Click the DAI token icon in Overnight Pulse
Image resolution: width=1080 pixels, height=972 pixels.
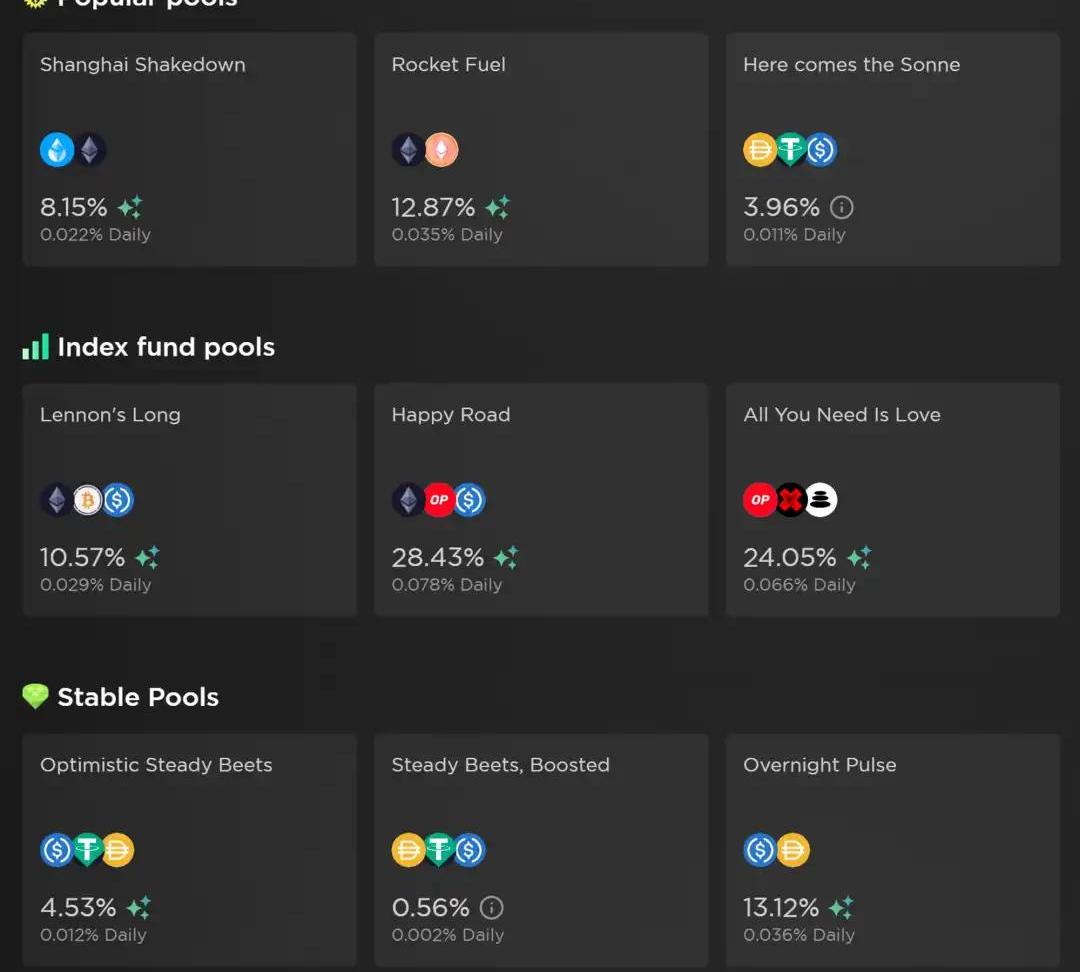pos(793,850)
